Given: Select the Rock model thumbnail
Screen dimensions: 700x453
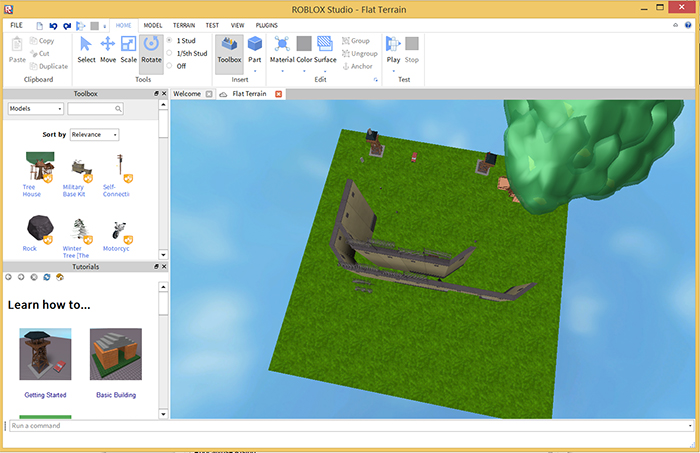Looking at the screenshot, I should [x=39, y=229].
